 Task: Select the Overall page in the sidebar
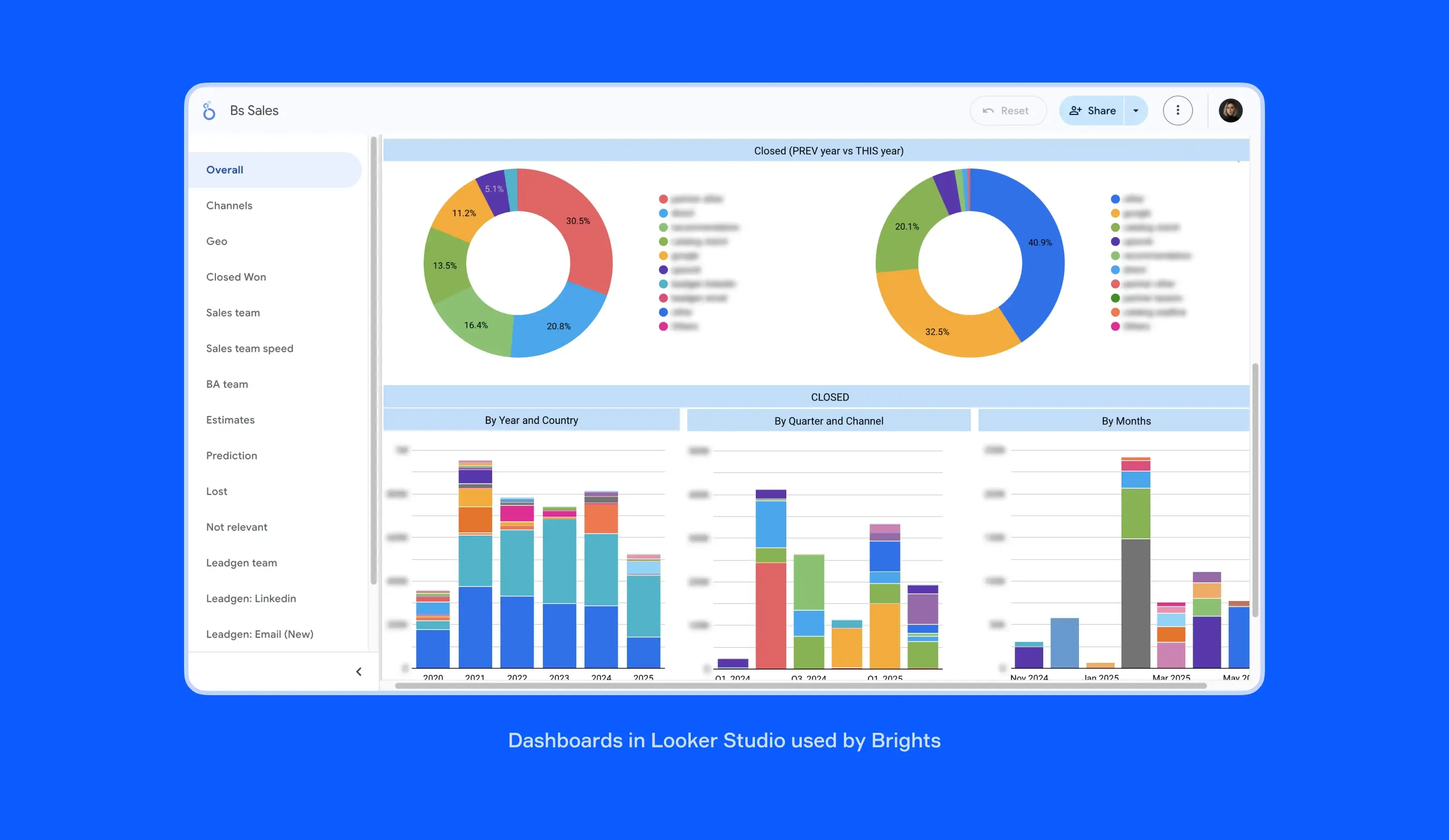(x=275, y=170)
